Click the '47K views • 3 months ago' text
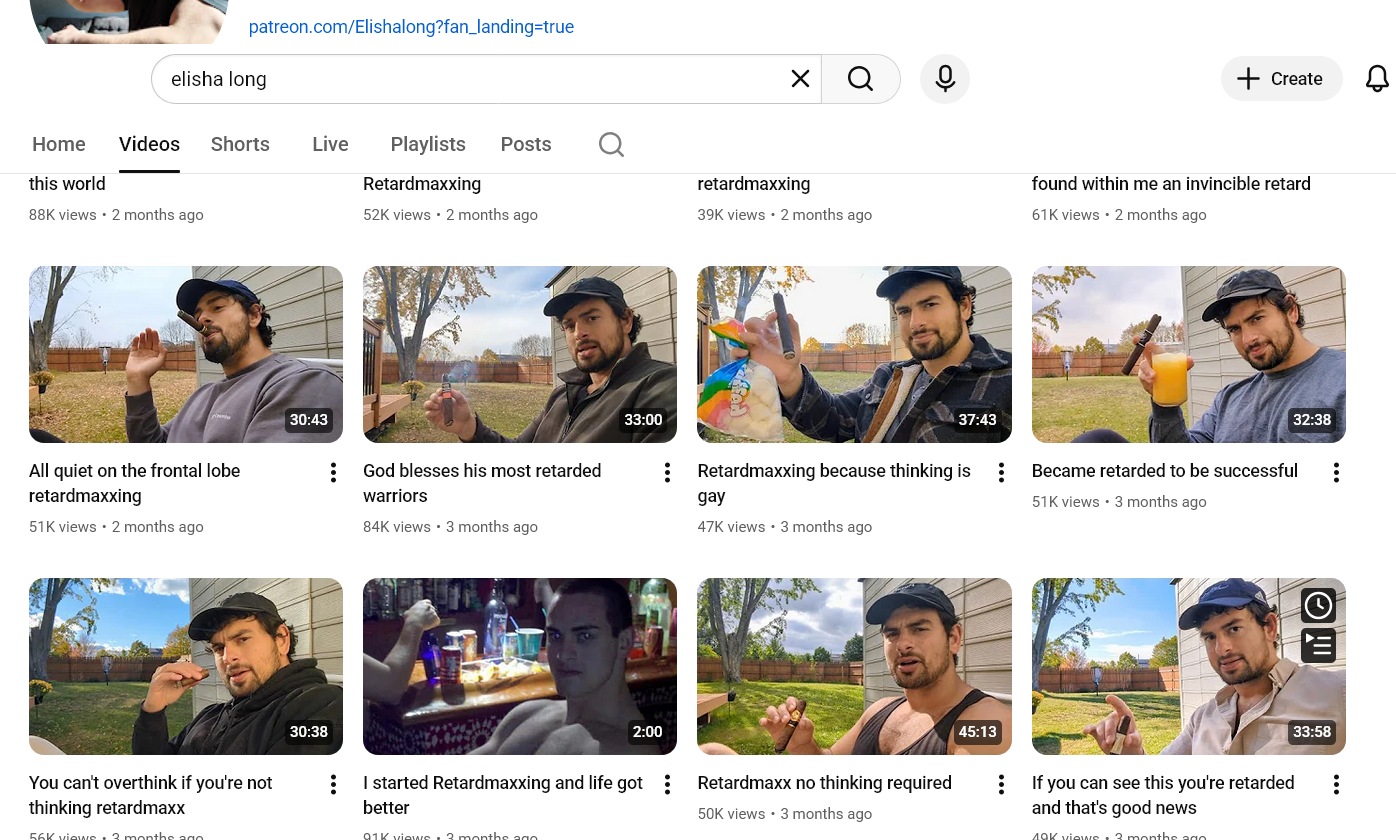Image resolution: width=1396 pixels, height=840 pixels. 785,527
